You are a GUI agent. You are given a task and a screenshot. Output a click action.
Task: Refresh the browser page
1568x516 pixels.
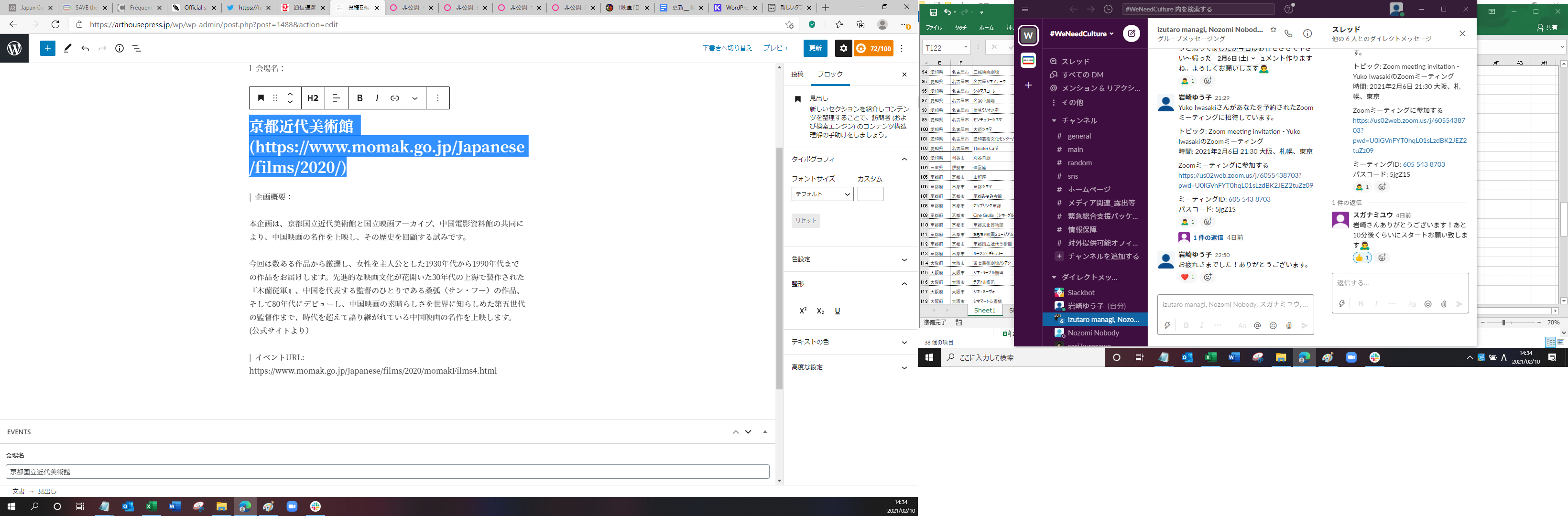coord(55,24)
